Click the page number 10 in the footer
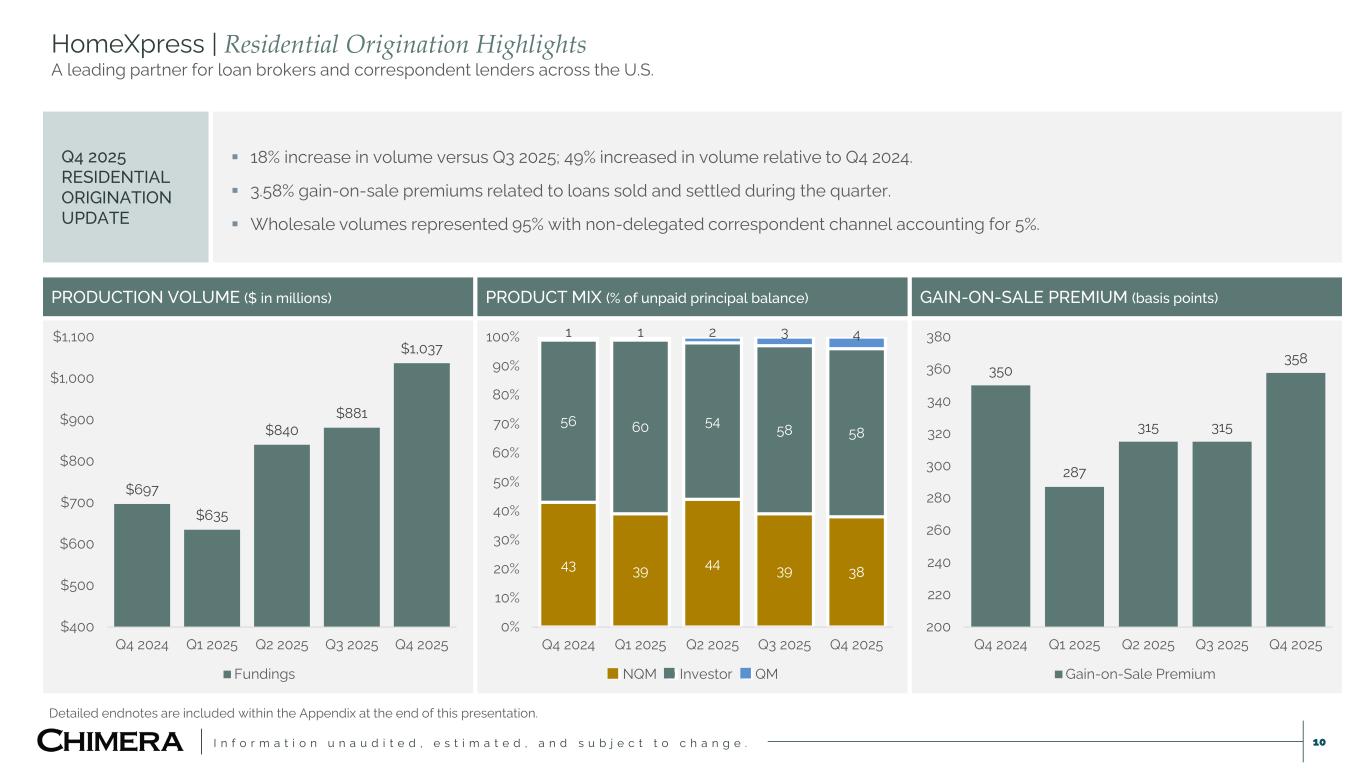Screen dimensions: 1365x768 pos(1318,742)
